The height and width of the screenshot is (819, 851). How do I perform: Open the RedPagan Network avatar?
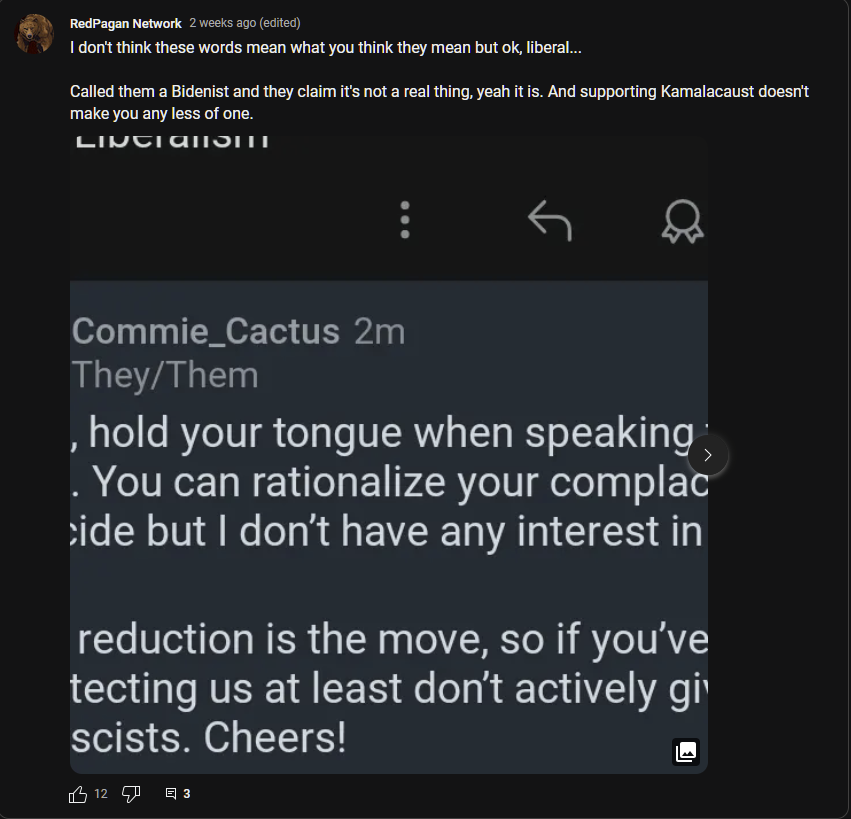[35, 35]
